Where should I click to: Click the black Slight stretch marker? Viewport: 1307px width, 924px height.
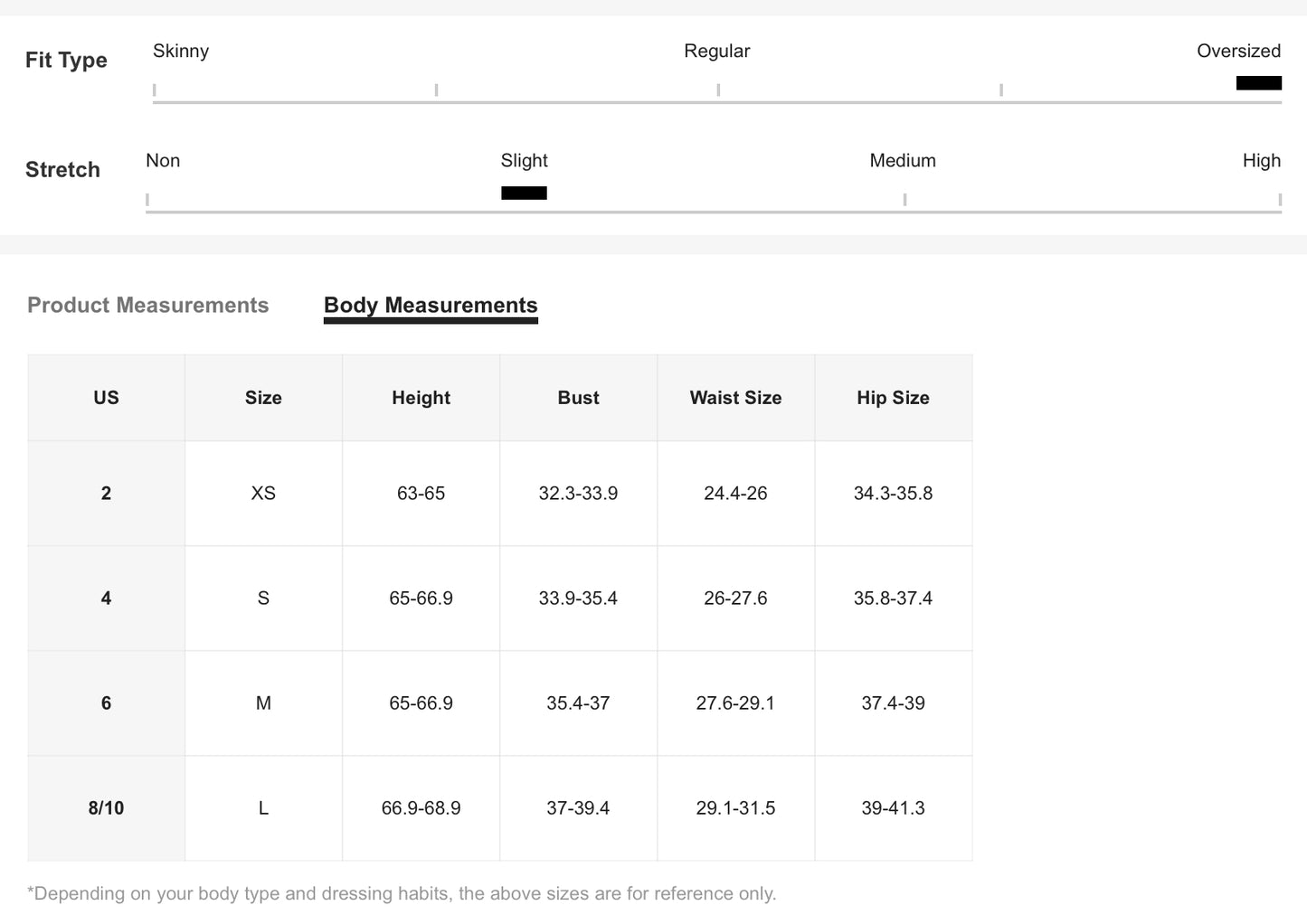[x=524, y=193]
